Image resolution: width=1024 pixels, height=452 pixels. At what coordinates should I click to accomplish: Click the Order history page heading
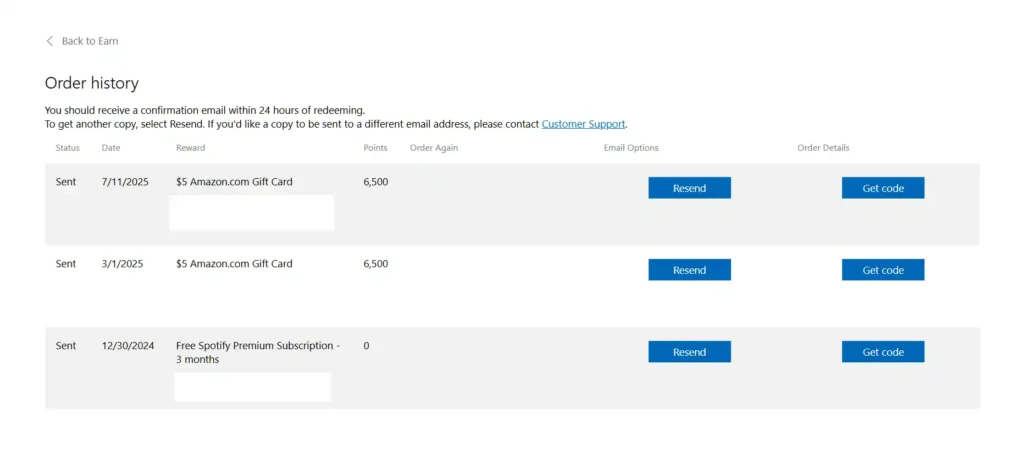tap(91, 83)
